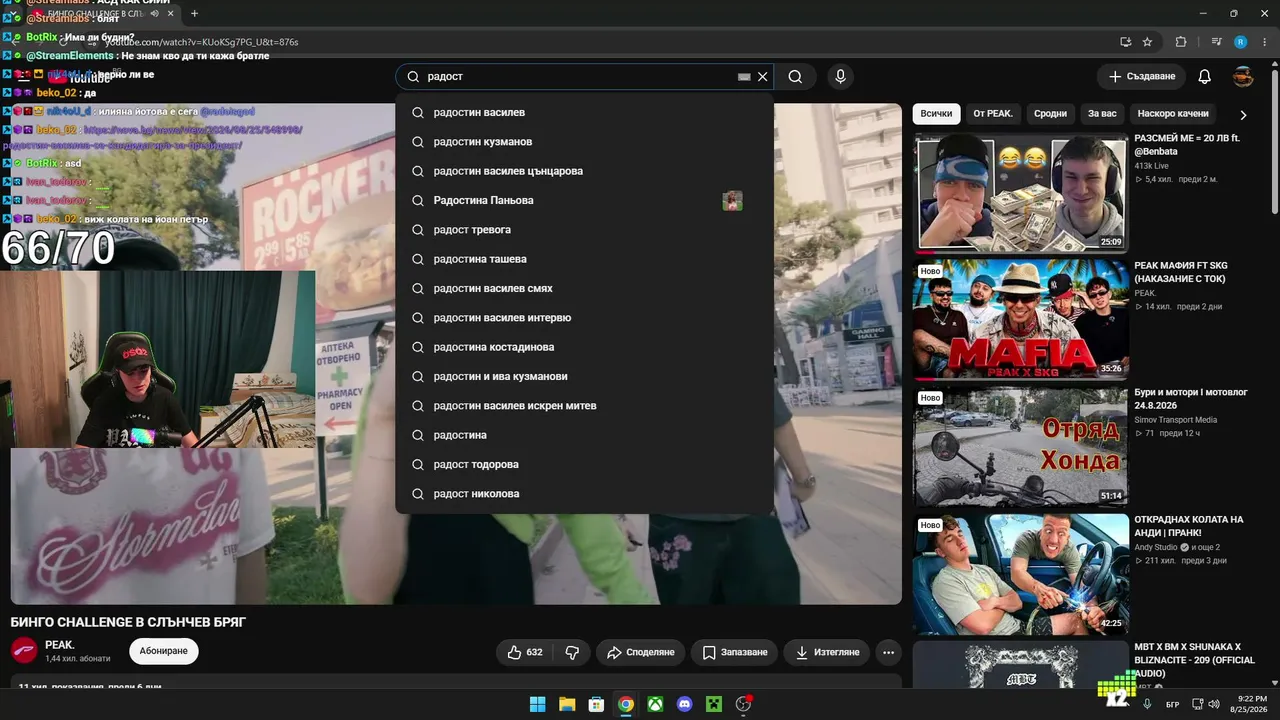Open Microsoft Store from taskbar

[596, 704]
